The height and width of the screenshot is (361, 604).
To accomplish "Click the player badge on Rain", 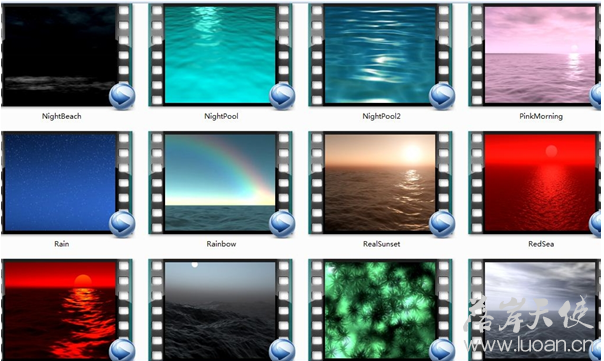I will click(122, 224).
